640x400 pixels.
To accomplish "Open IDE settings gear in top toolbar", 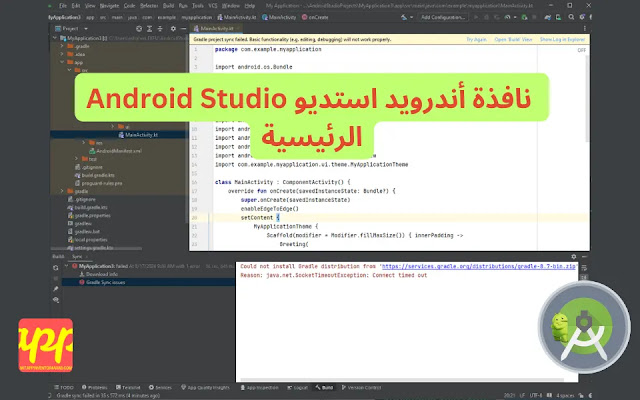I will pyautogui.click(x=582, y=17).
